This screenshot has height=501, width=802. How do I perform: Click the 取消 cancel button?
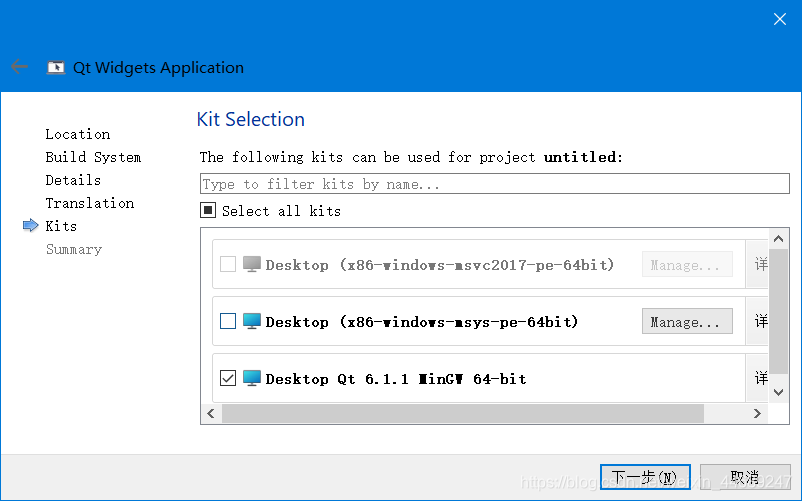pyautogui.click(x=745, y=477)
